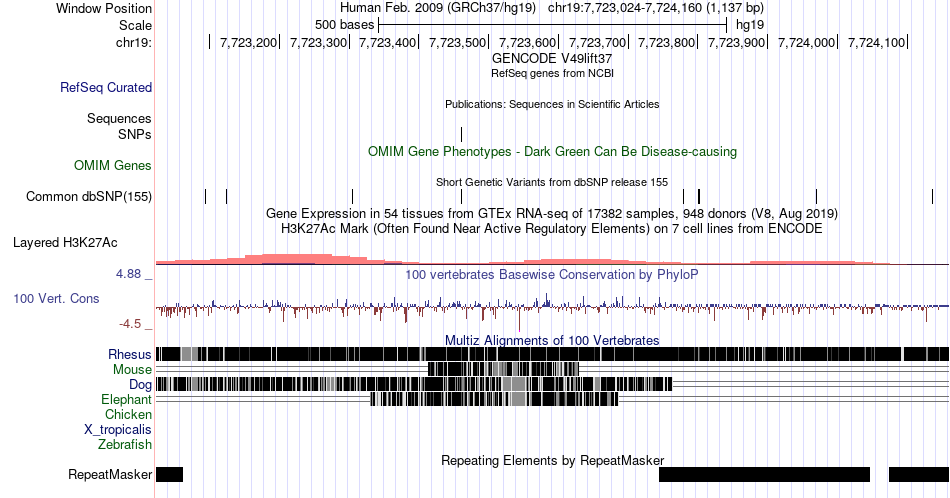Click the RepeatMasker track label
The width and height of the screenshot is (950, 498).
(110, 474)
